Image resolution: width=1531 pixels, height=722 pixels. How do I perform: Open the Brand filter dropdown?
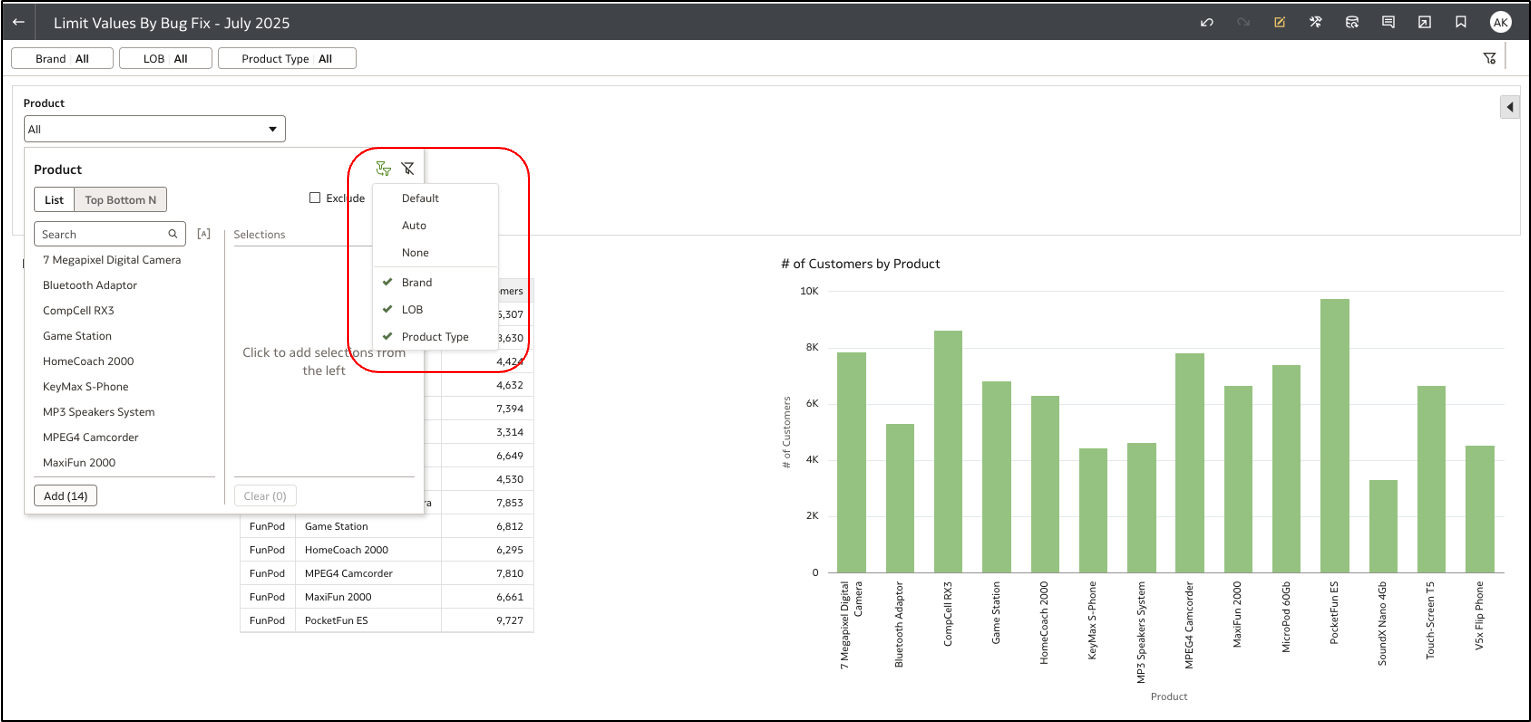[62, 57]
